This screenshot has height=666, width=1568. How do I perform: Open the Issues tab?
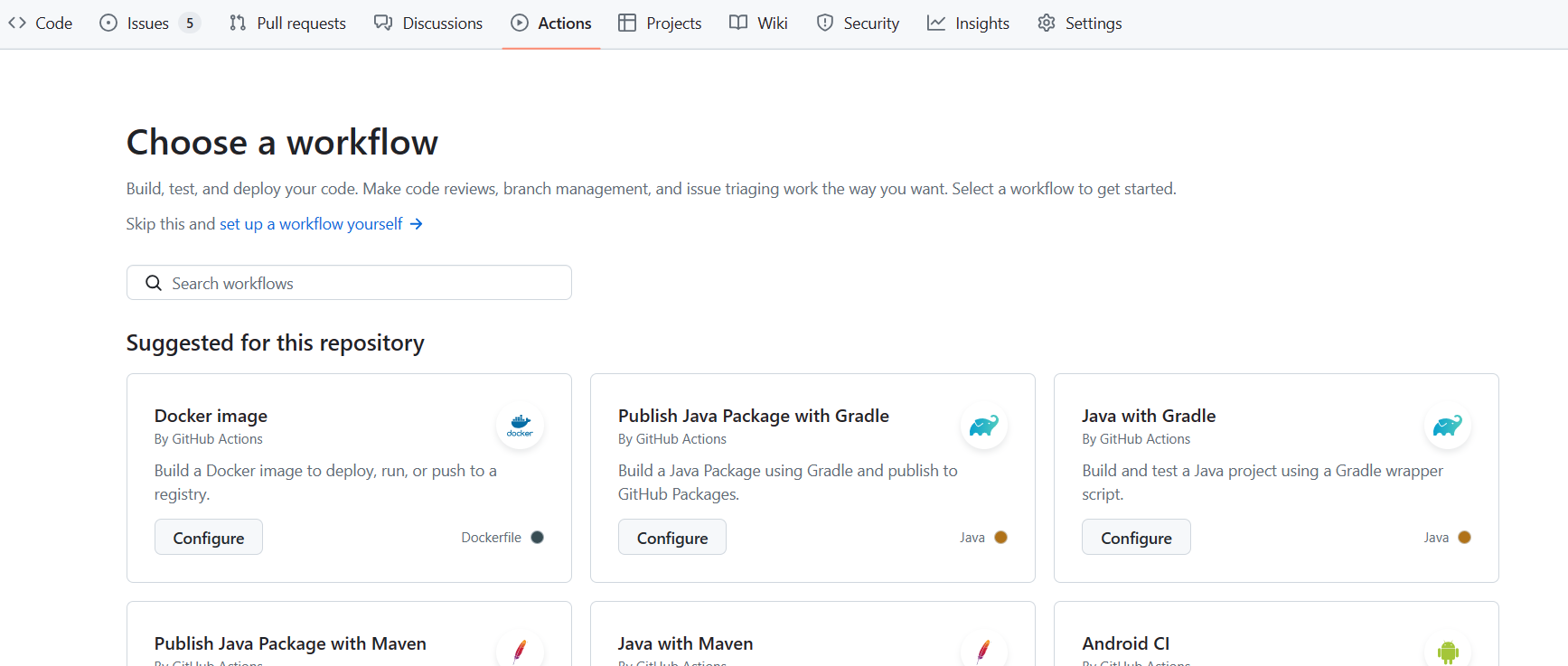coord(149,23)
